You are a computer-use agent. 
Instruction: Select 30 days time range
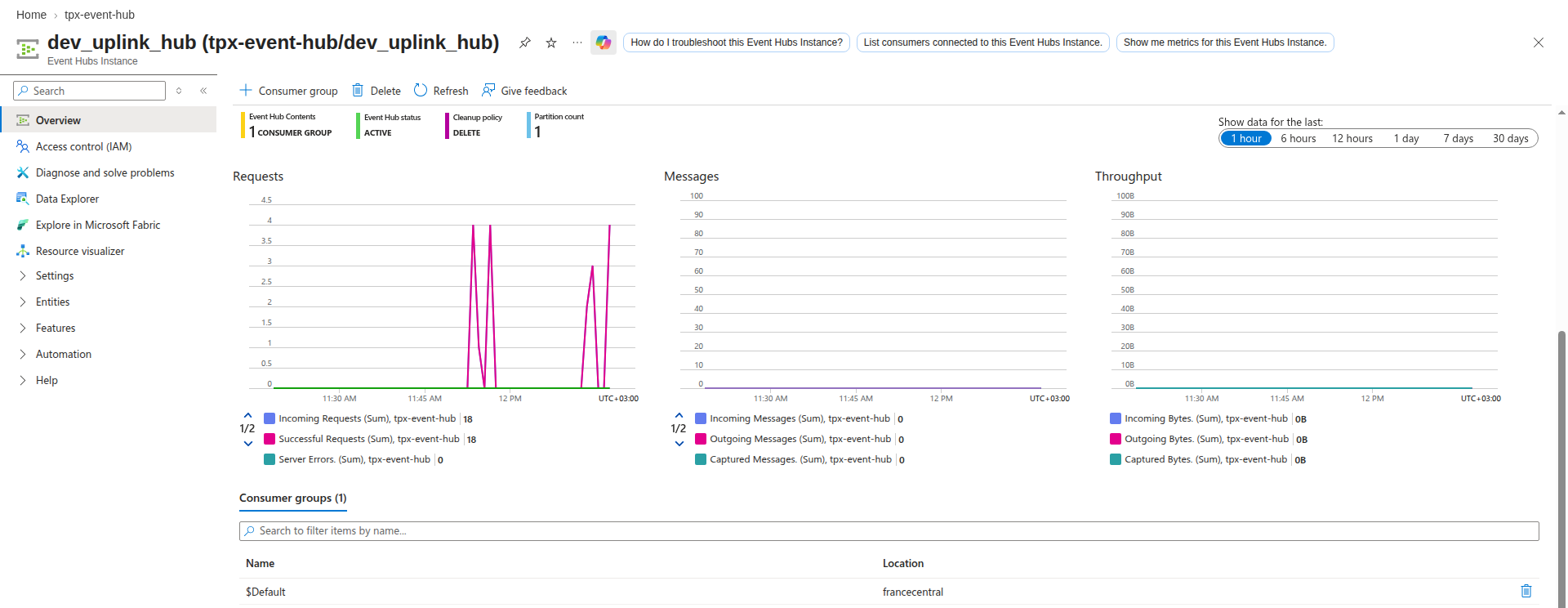[1511, 138]
